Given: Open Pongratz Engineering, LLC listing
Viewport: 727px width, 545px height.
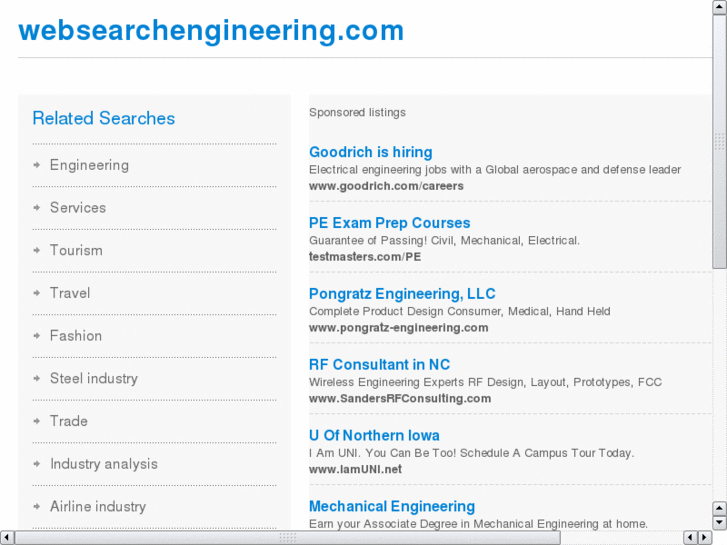Looking at the screenshot, I should click(402, 294).
